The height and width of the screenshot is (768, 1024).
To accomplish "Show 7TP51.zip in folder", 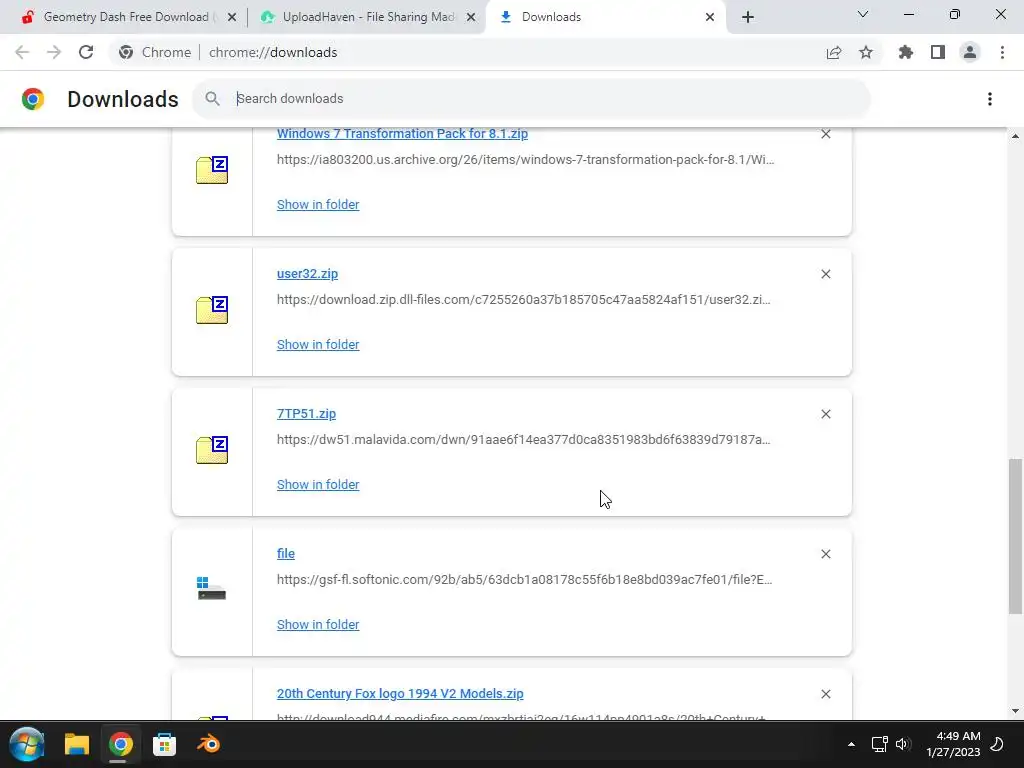I will pos(318,485).
